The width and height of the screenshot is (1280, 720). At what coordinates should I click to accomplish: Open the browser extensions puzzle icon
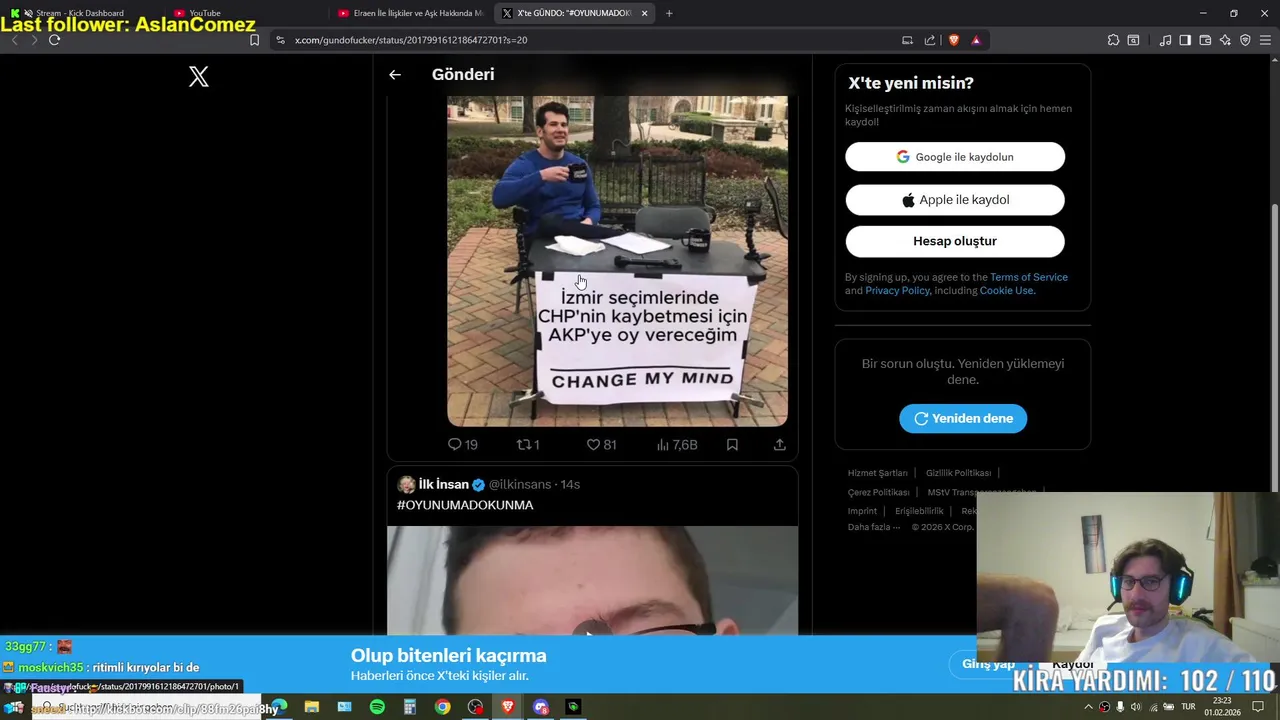pyautogui.click(x=1113, y=40)
